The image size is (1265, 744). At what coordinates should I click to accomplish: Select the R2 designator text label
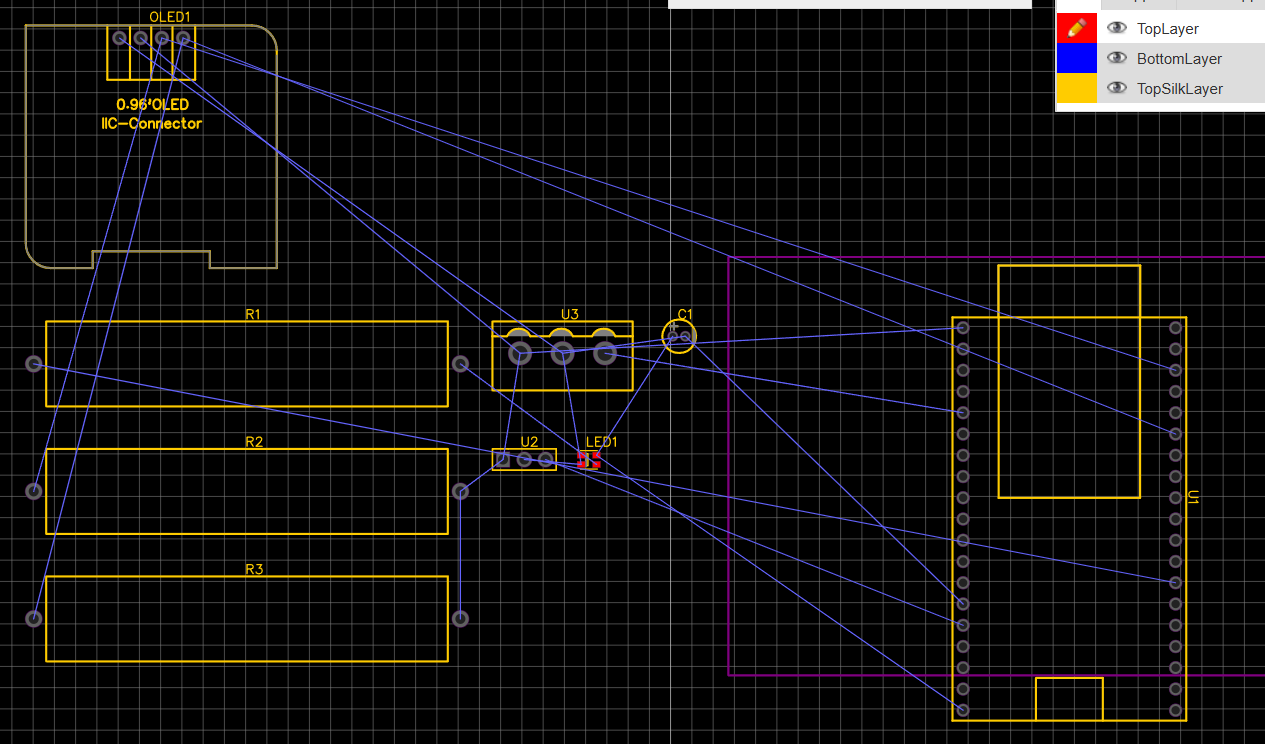point(254,442)
